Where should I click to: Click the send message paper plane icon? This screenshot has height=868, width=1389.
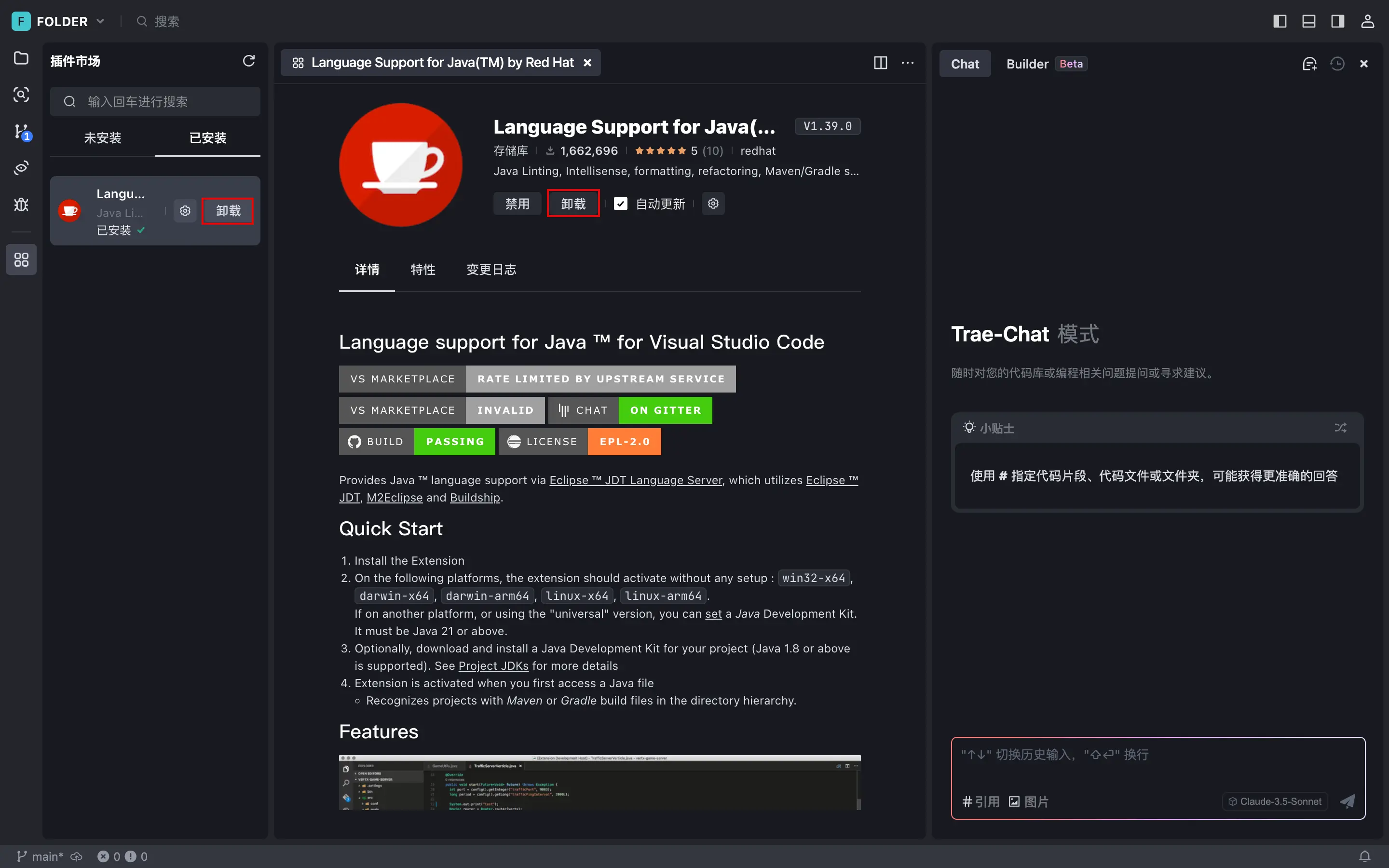click(x=1347, y=801)
